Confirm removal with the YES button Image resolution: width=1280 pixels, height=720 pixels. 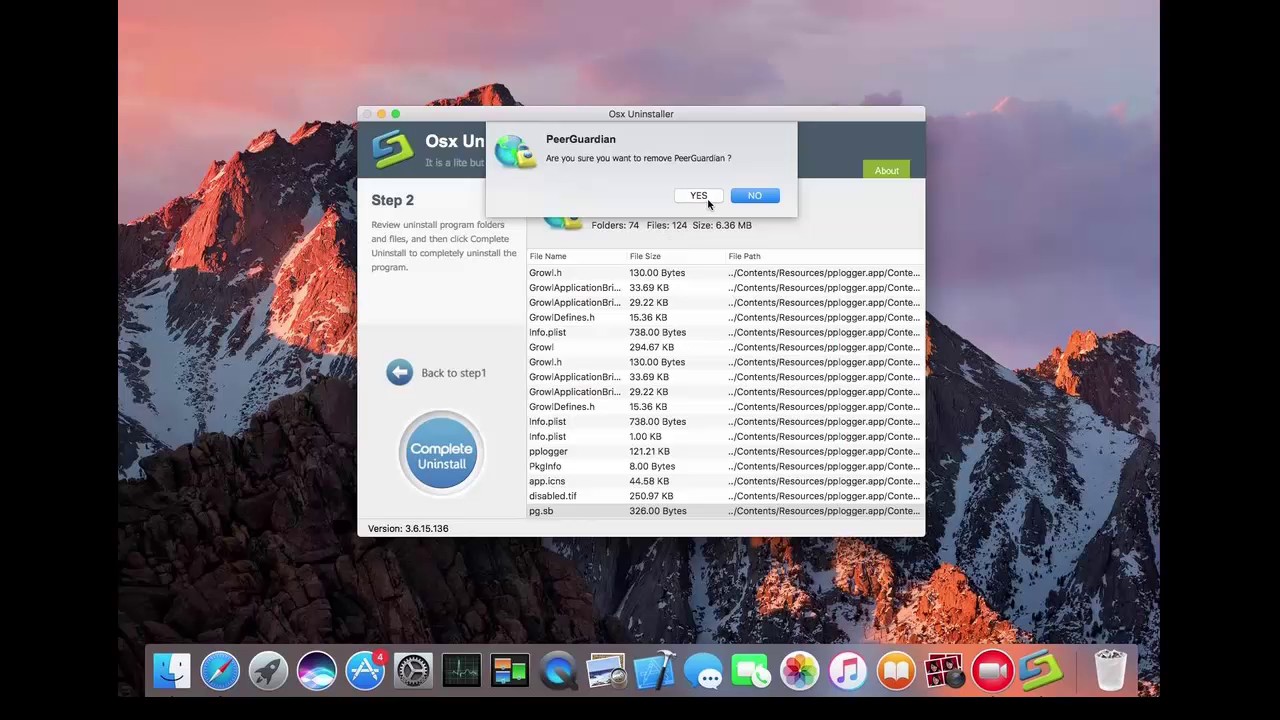tap(698, 196)
